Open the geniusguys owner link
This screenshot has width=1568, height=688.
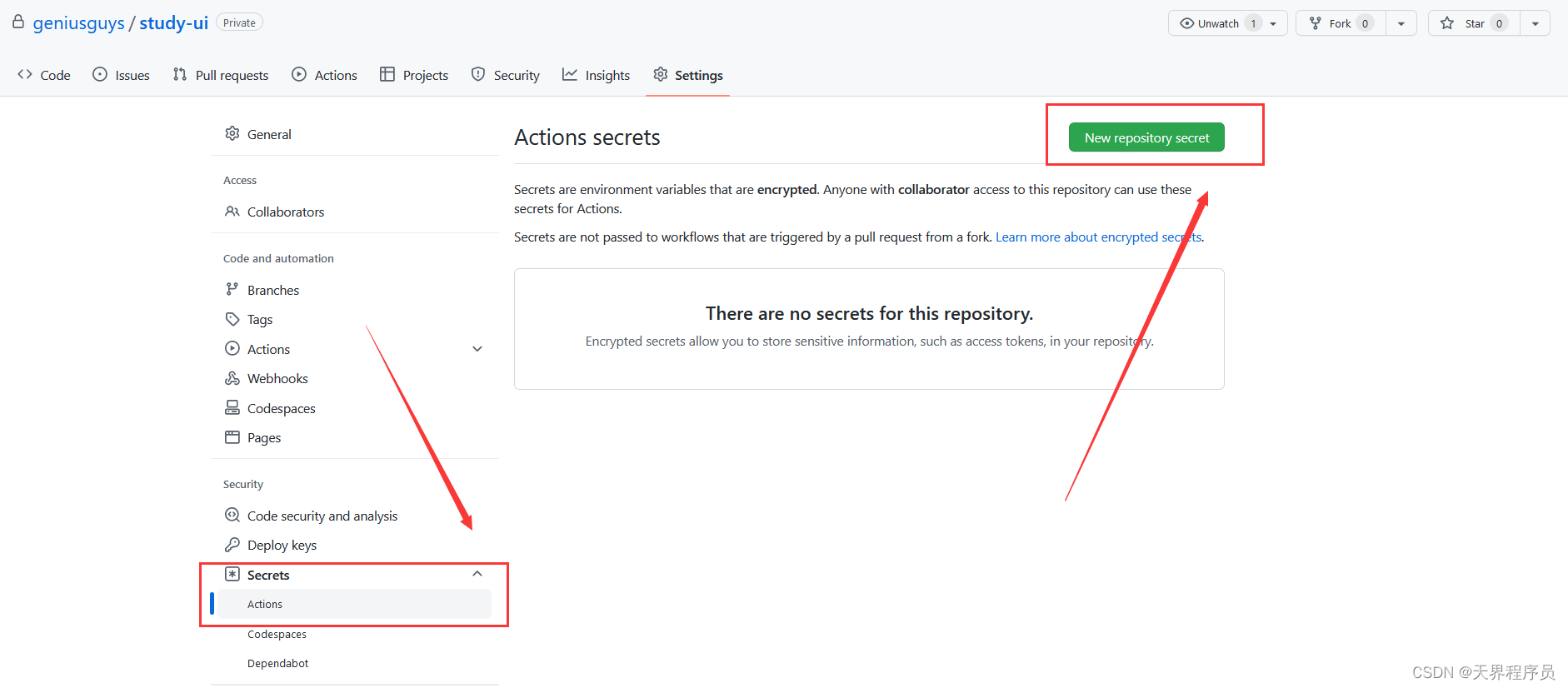point(79,22)
